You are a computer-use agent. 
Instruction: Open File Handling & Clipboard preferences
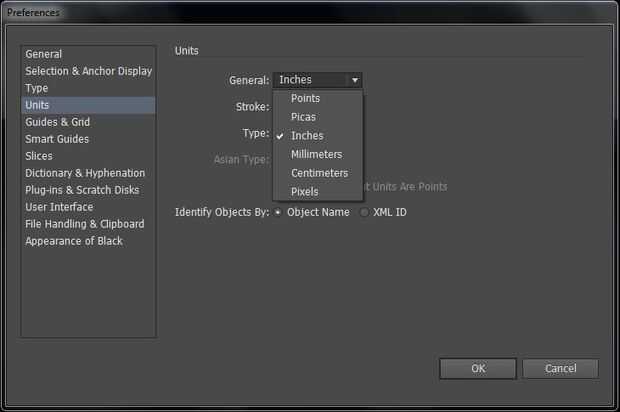click(89, 224)
